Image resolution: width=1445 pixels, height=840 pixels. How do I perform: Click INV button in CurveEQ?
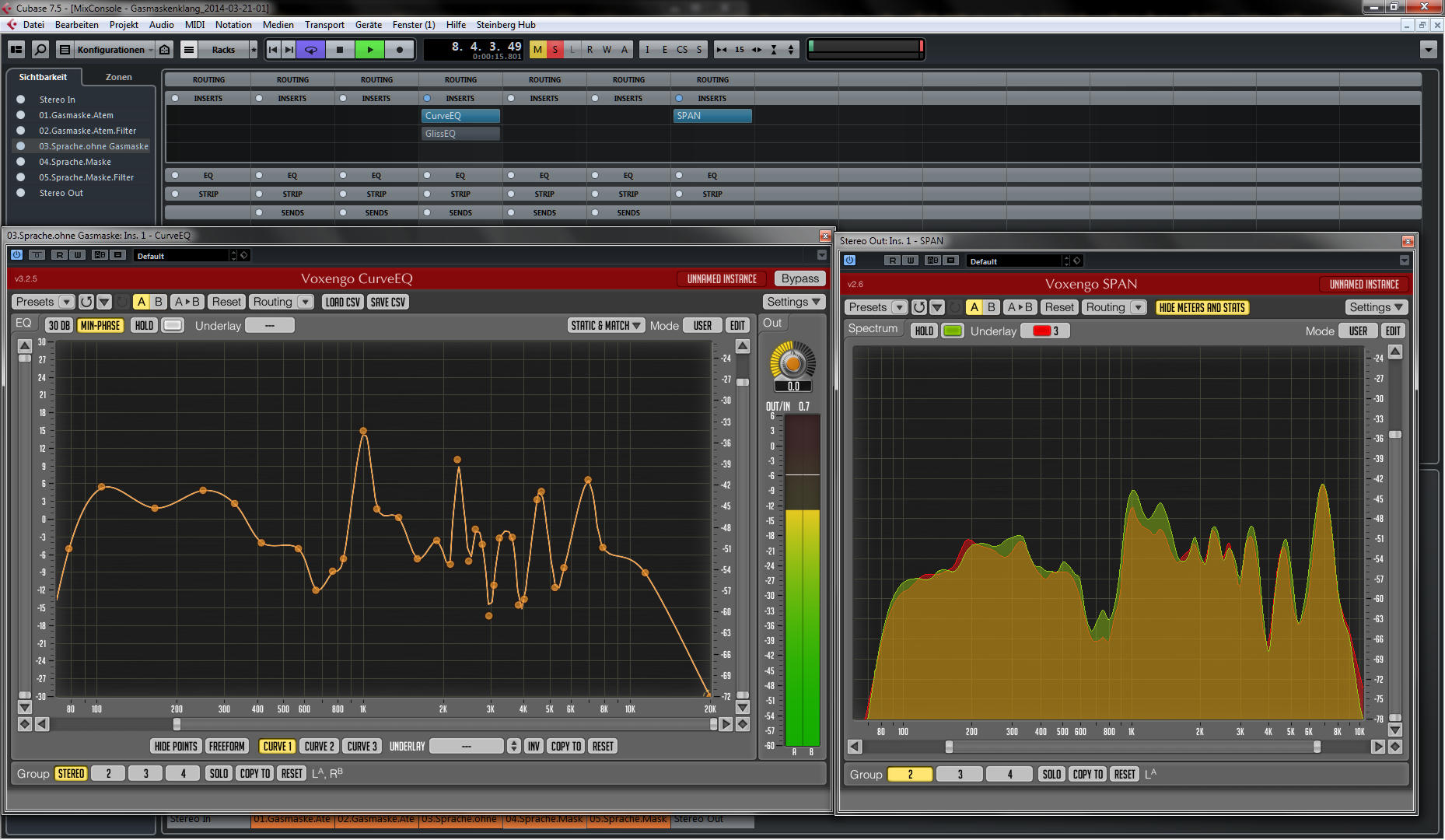534,746
